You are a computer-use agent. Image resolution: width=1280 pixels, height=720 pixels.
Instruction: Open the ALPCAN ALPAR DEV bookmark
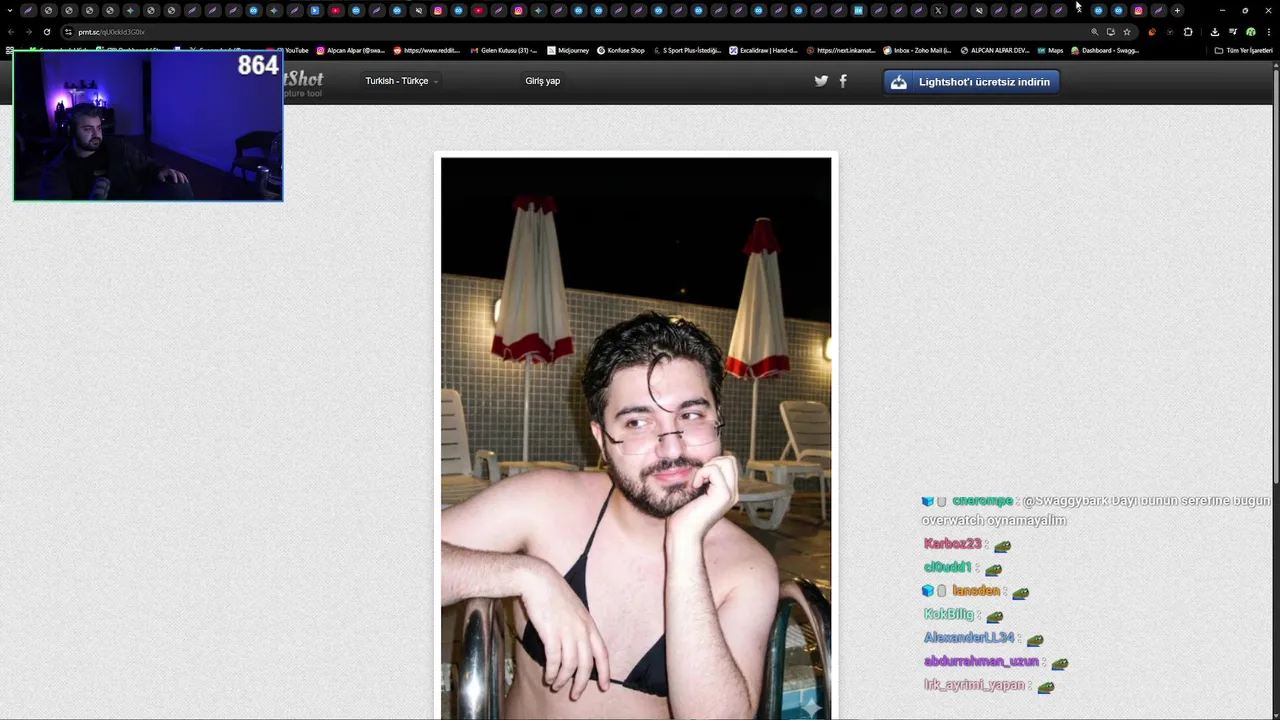(x=995, y=50)
